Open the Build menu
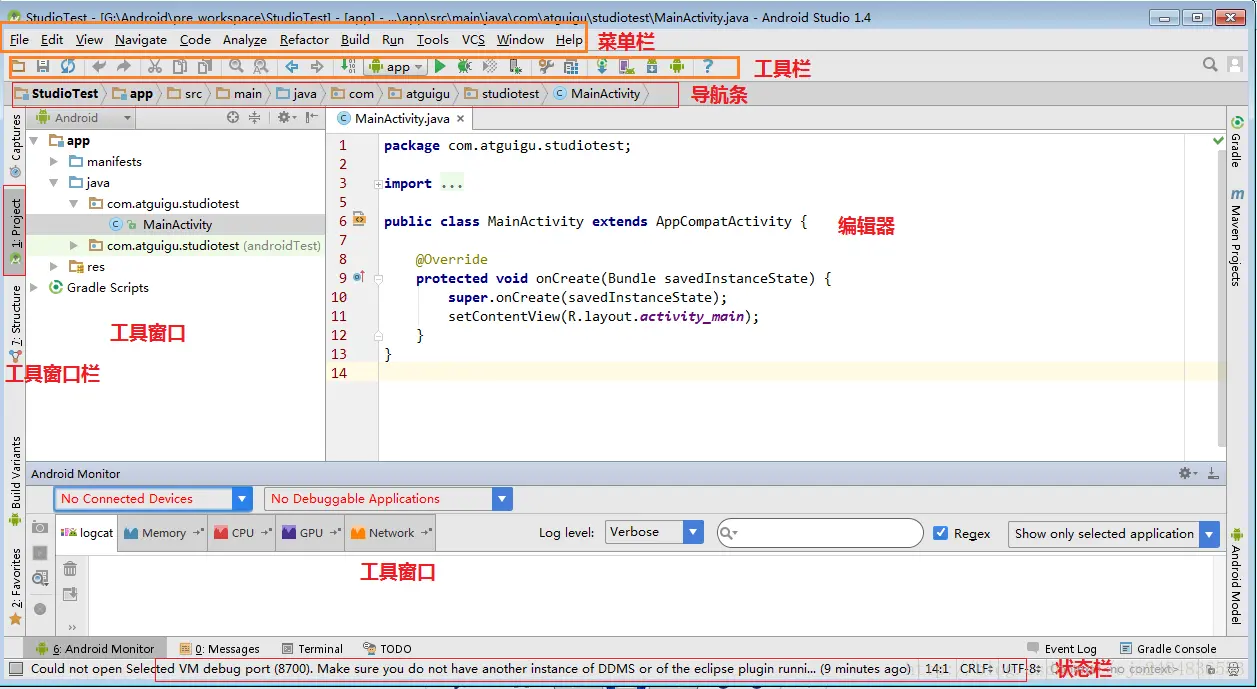 click(x=355, y=39)
